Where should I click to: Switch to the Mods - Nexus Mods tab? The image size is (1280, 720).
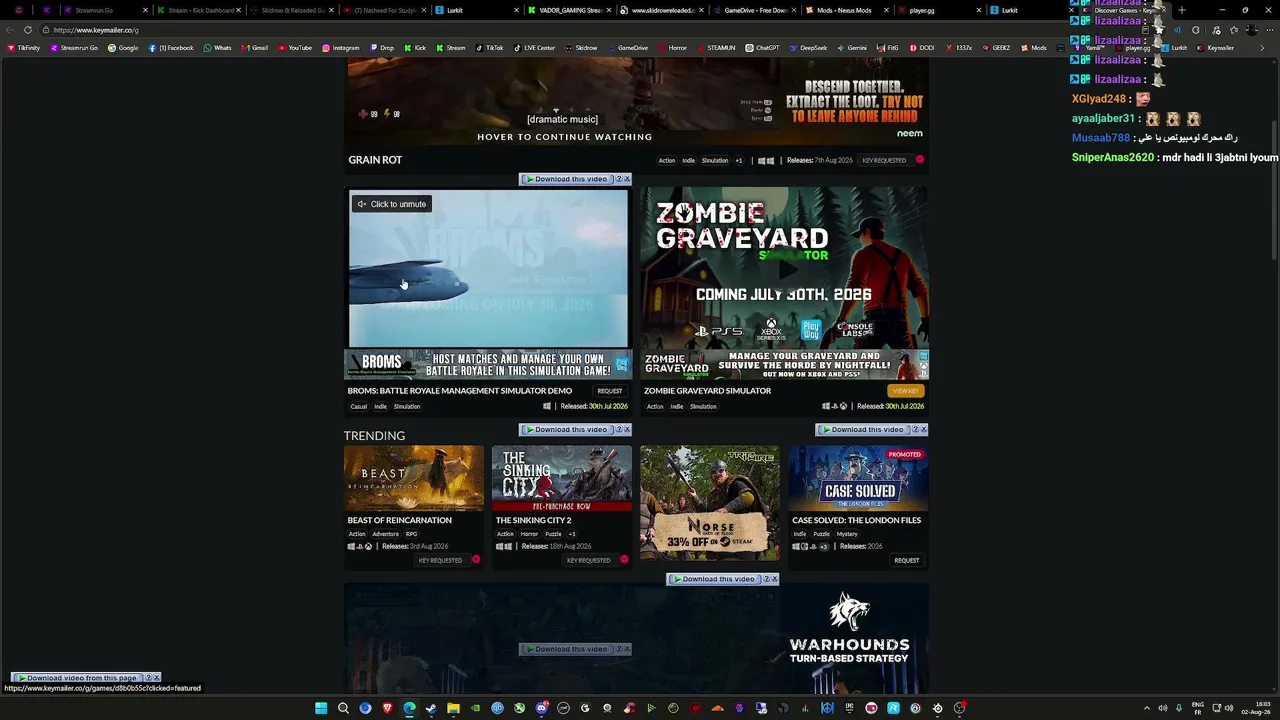845,10
